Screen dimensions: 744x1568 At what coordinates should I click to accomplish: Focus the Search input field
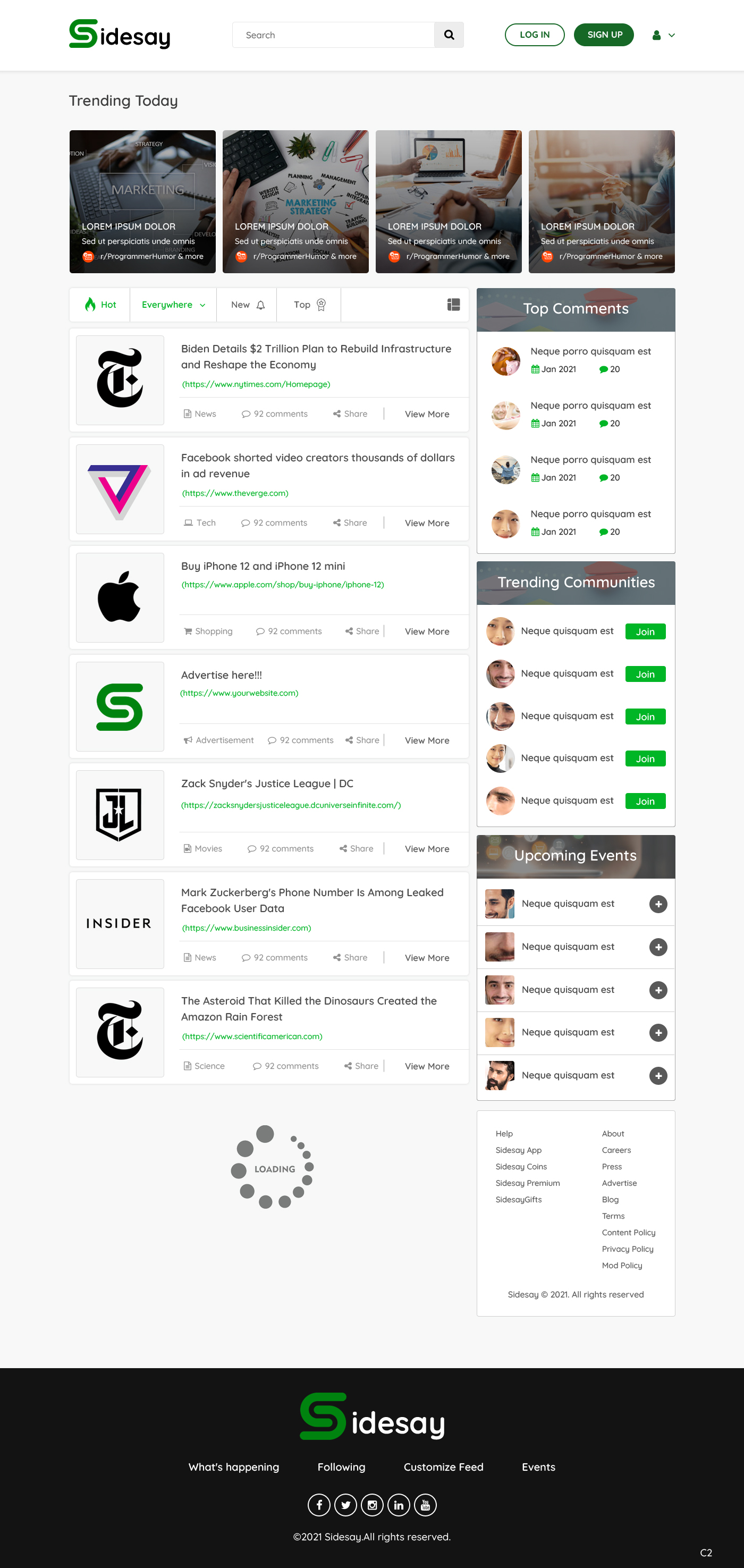point(333,35)
